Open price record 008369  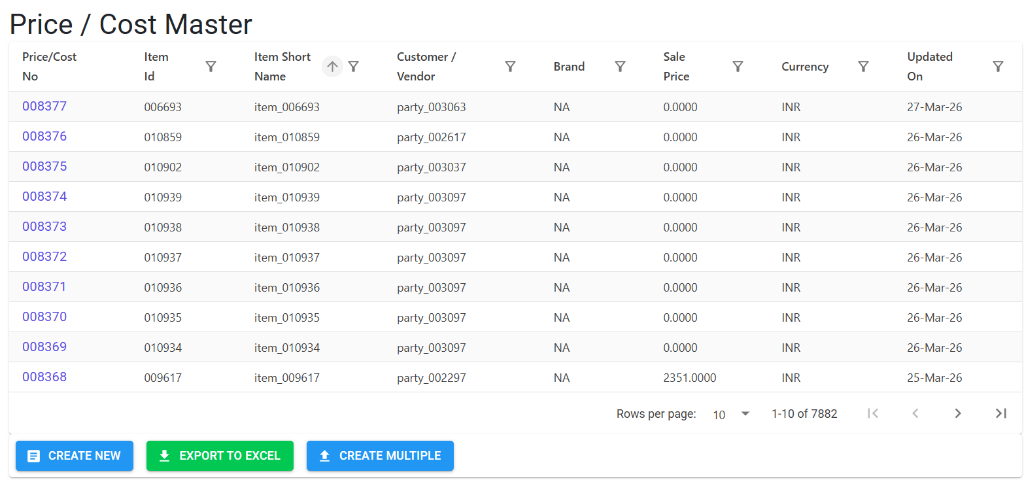44,347
